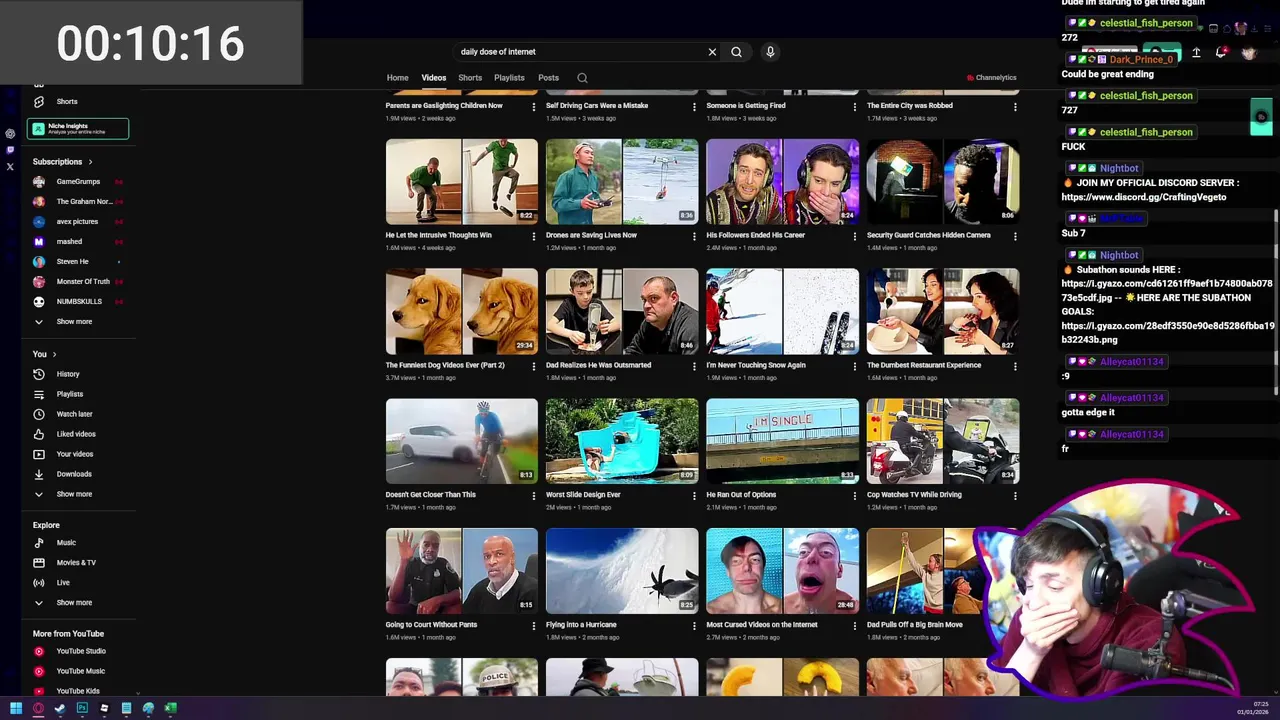
Task: Play 'He Let the Intrusive Thoughts Win' thumbnail
Action: tap(462, 181)
